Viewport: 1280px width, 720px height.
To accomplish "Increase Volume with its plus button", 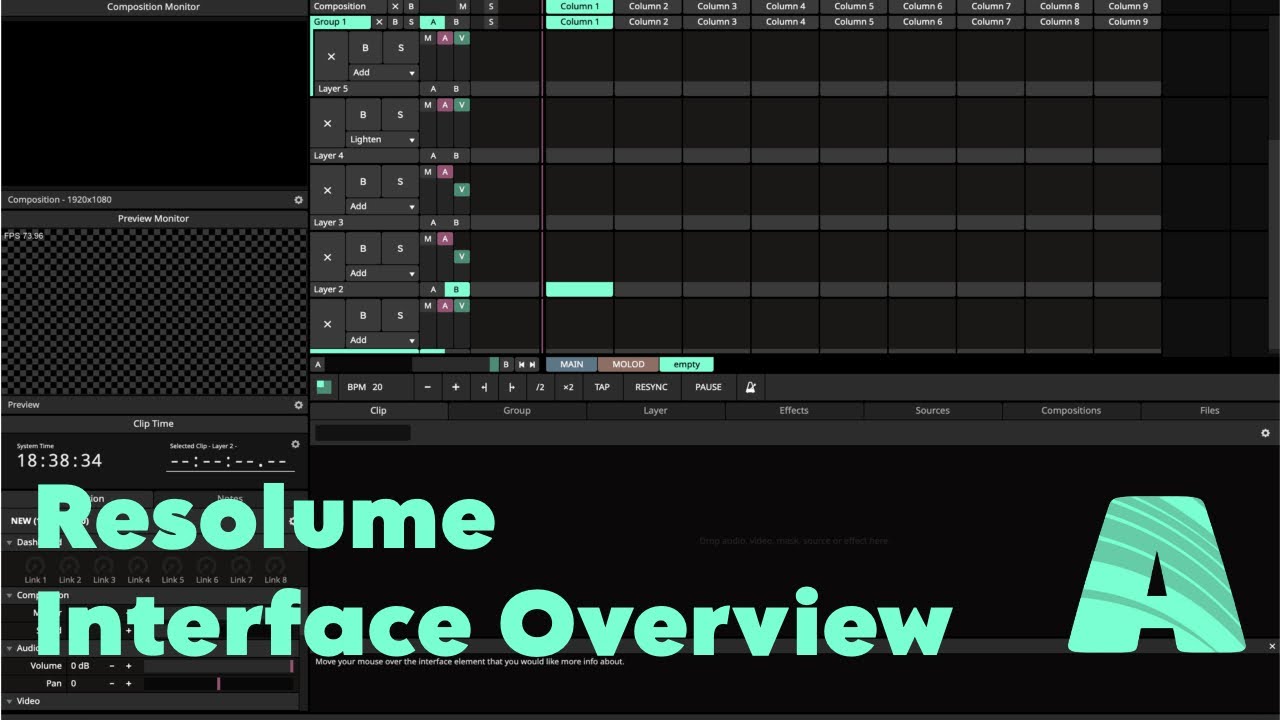I will tap(128, 666).
